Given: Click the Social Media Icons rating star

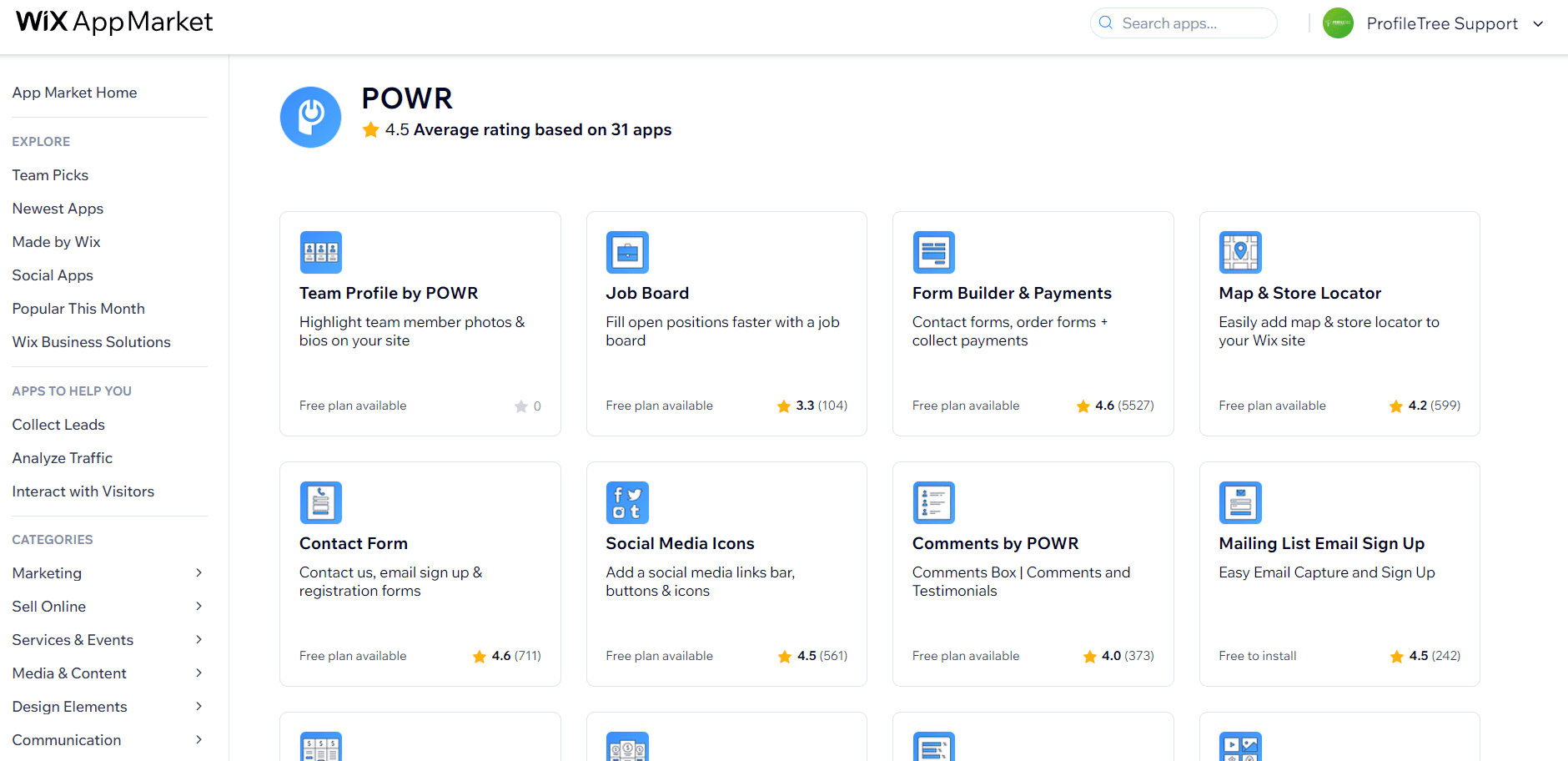Looking at the screenshot, I should pos(785,657).
